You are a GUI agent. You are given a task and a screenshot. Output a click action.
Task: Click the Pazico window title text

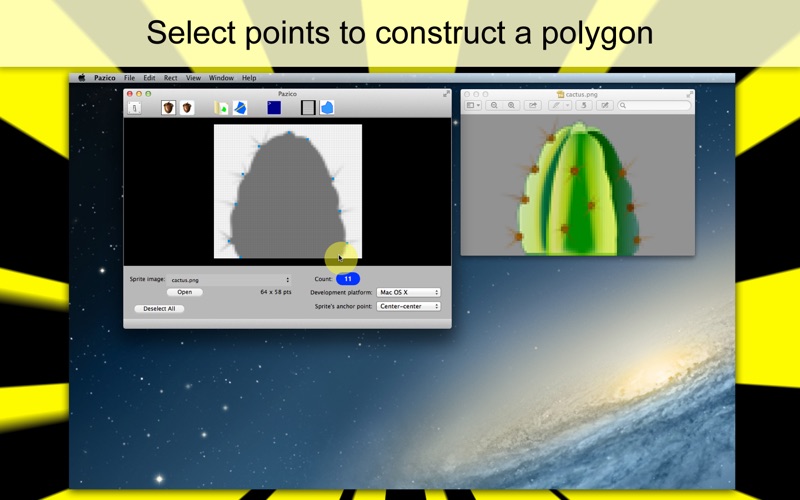click(287, 94)
